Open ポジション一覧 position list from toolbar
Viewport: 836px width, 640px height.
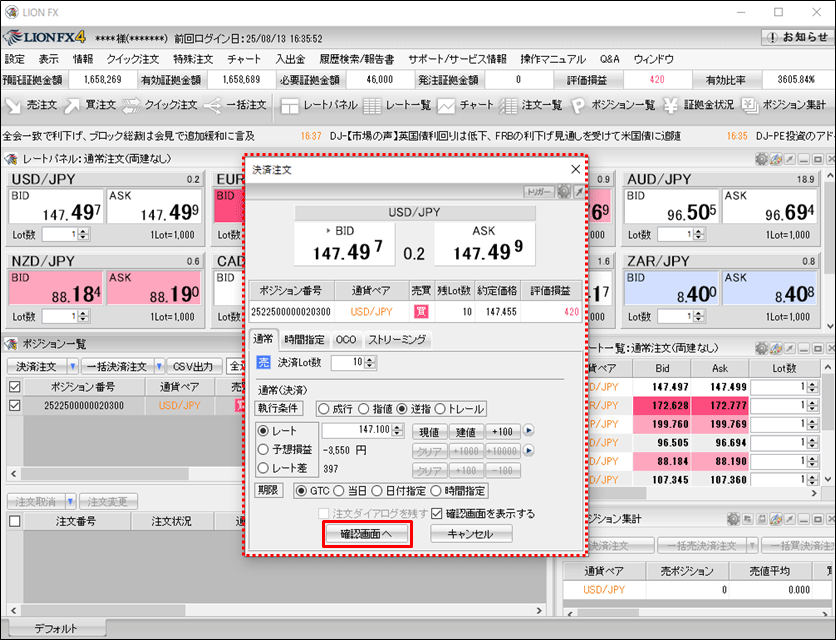point(620,105)
